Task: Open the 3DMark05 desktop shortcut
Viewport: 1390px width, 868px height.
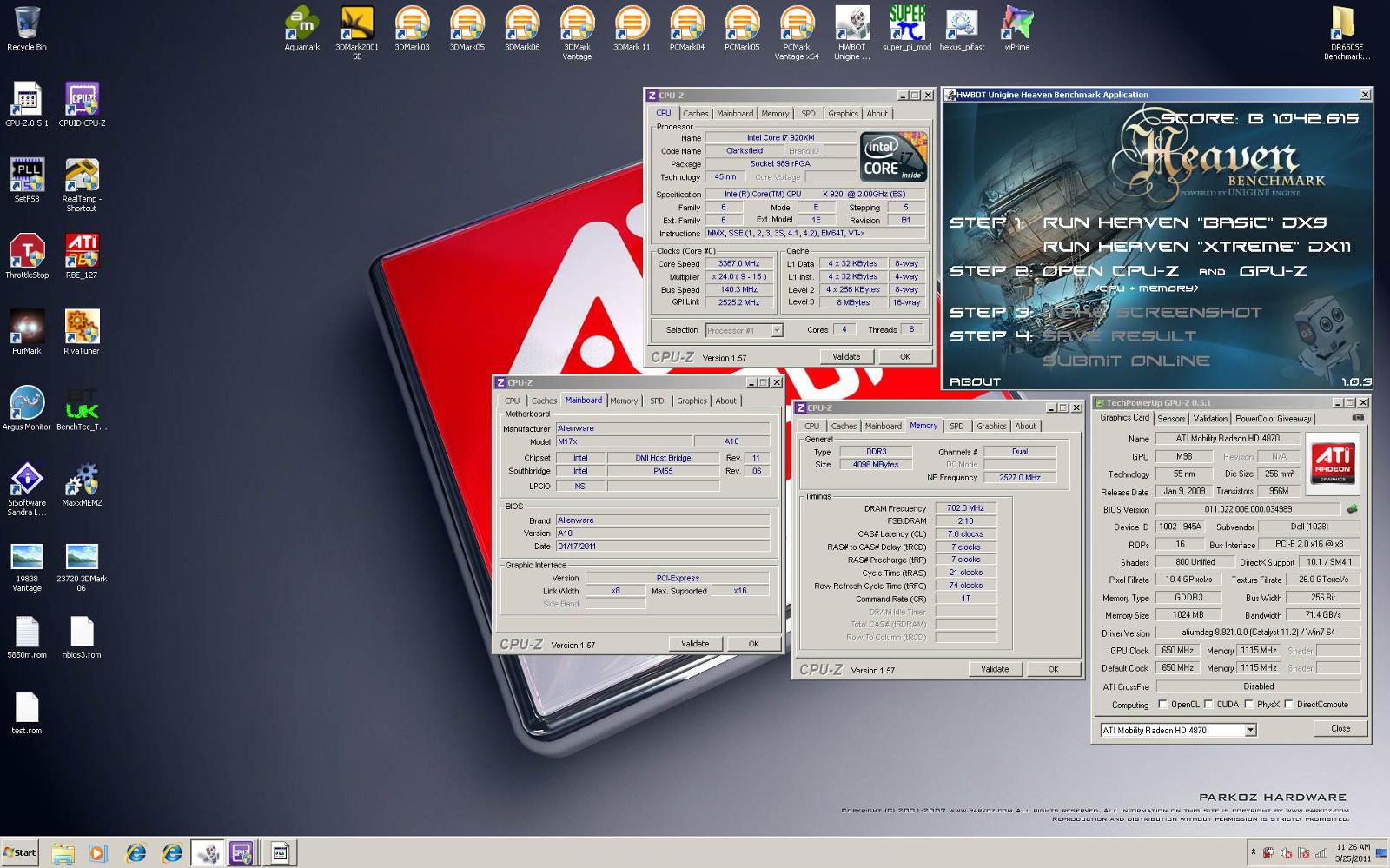Action: 467,29
